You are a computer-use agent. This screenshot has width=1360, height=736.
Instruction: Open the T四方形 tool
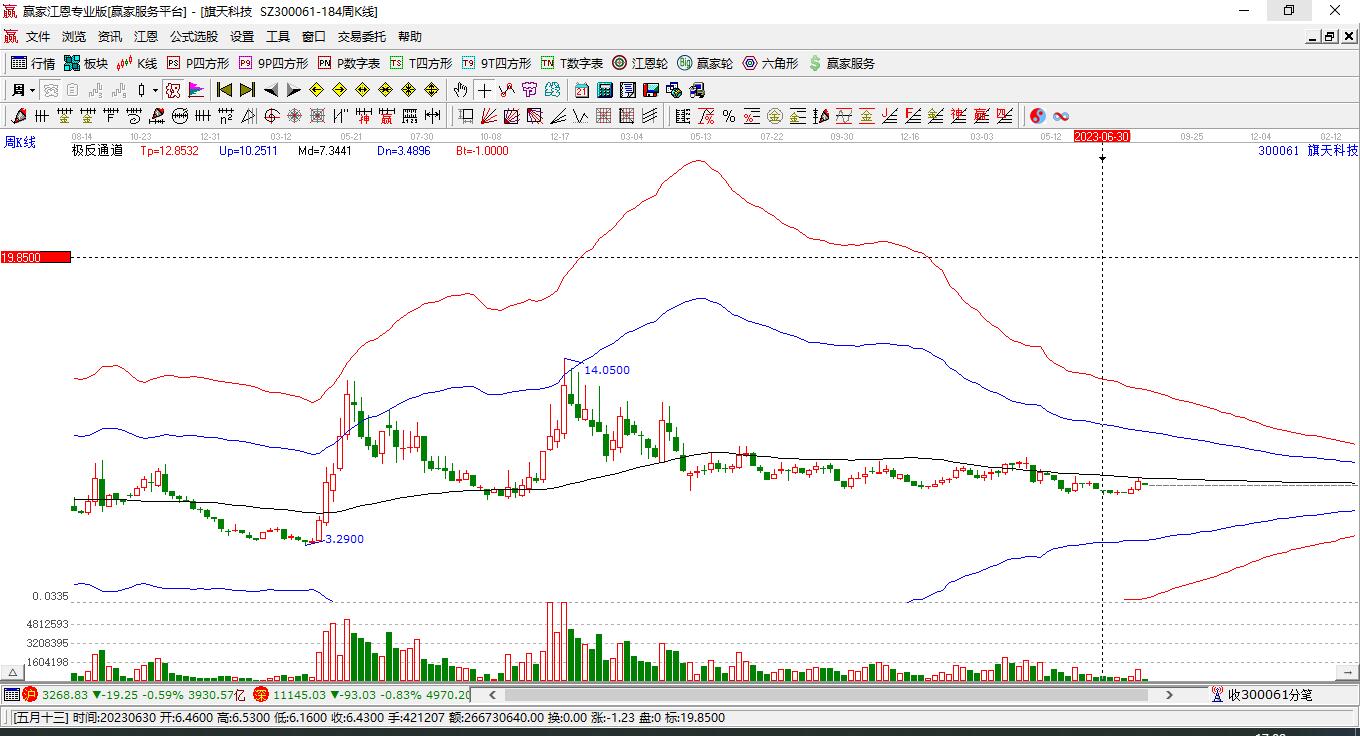tap(421, 63)
